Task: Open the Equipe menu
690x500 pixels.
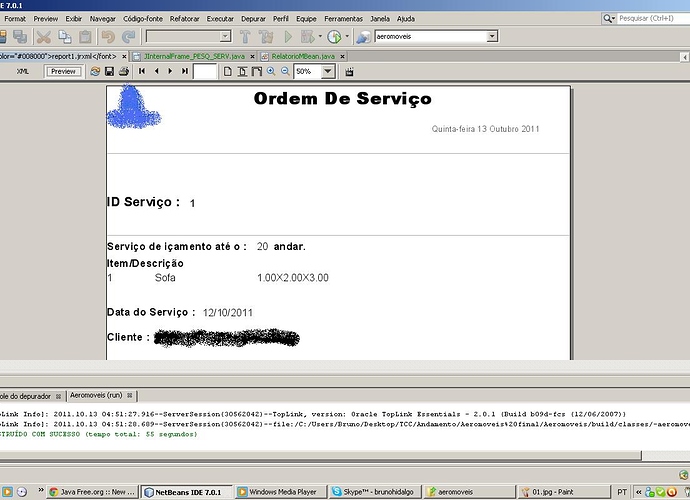Action: 306,19
